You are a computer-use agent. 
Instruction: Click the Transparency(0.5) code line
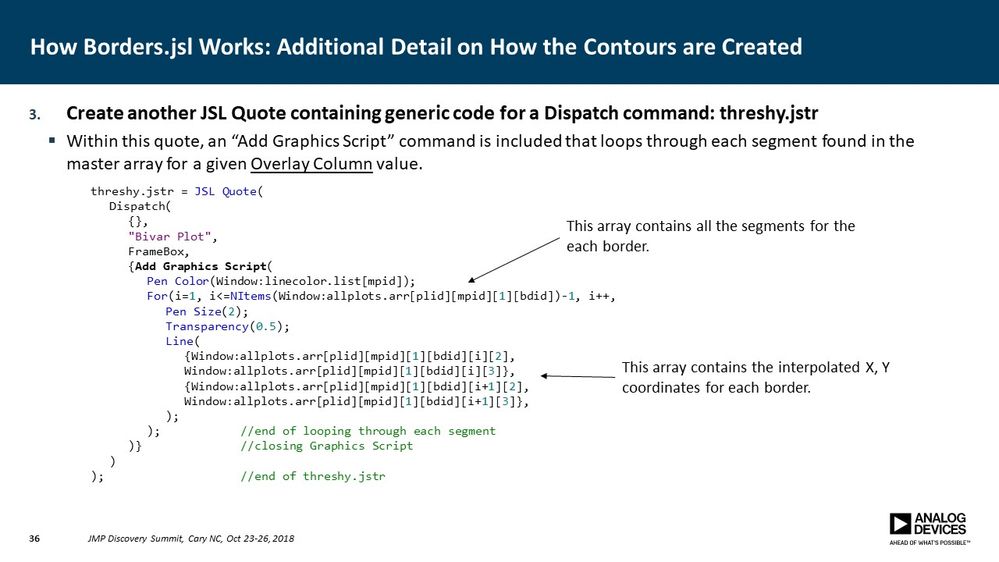click(x=227, y=326)
